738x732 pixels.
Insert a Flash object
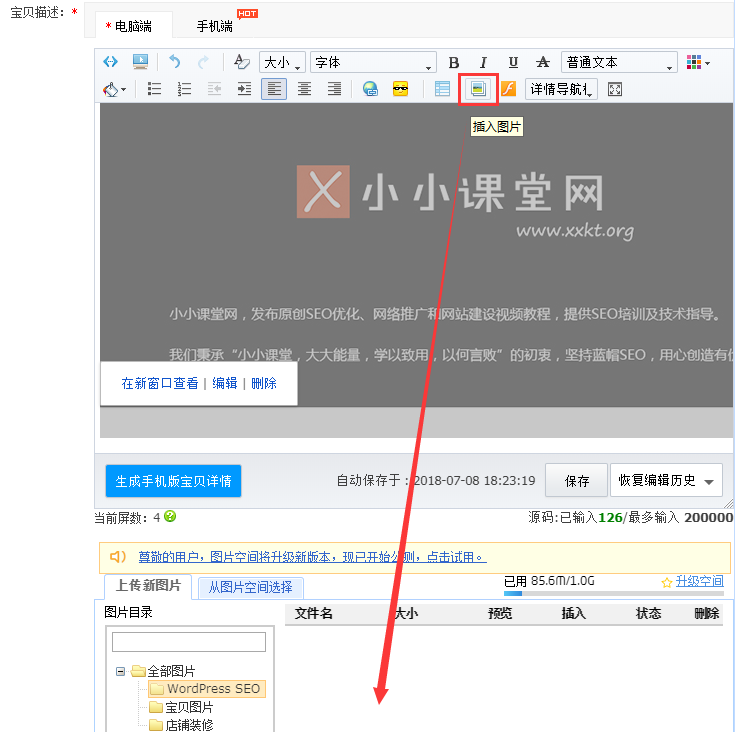508,88
